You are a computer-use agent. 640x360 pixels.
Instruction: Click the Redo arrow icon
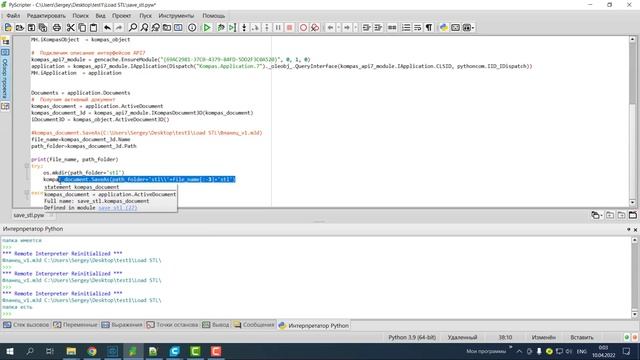(x=119, y=27)
